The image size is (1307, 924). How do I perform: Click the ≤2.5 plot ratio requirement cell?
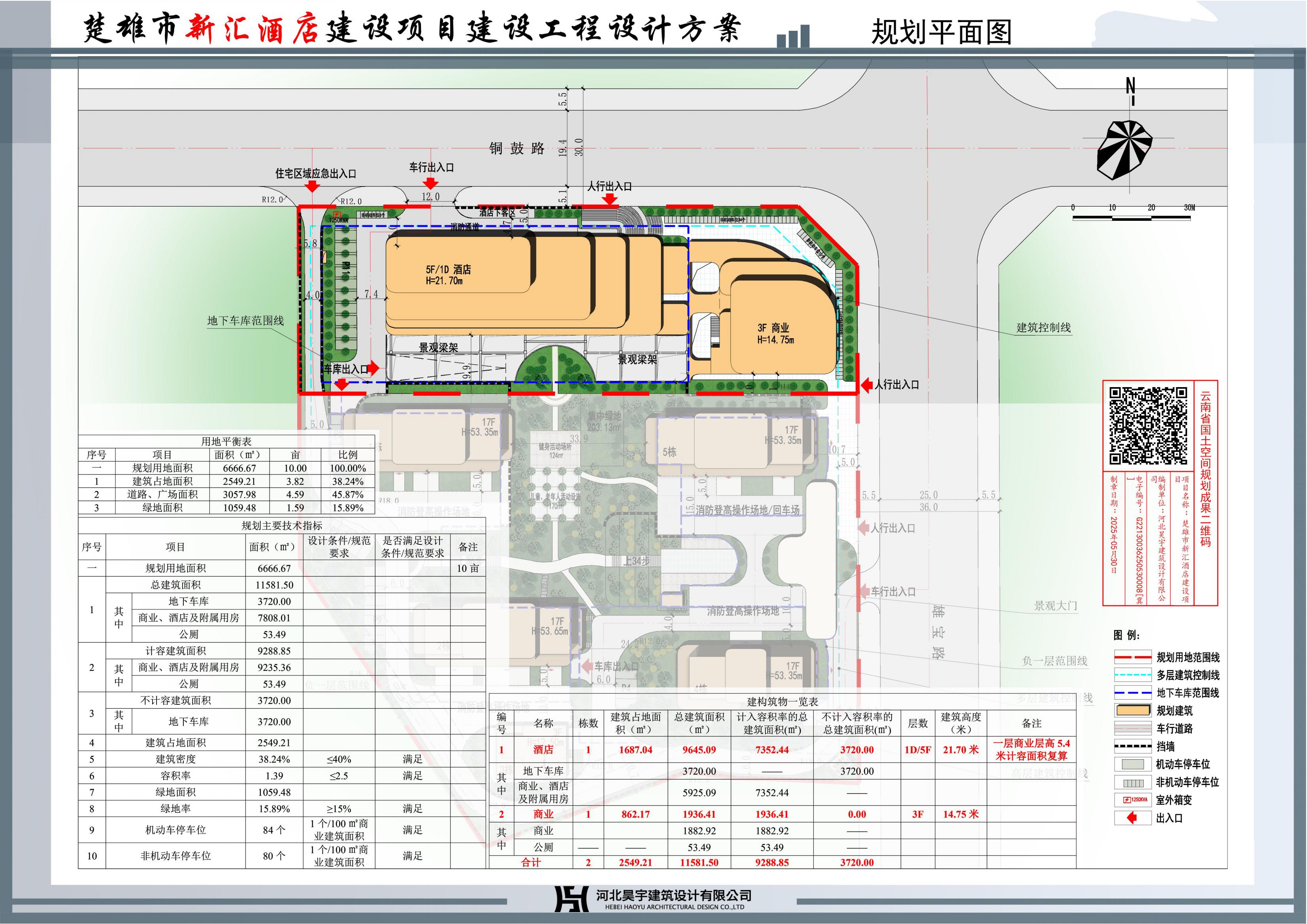(339, 776)
